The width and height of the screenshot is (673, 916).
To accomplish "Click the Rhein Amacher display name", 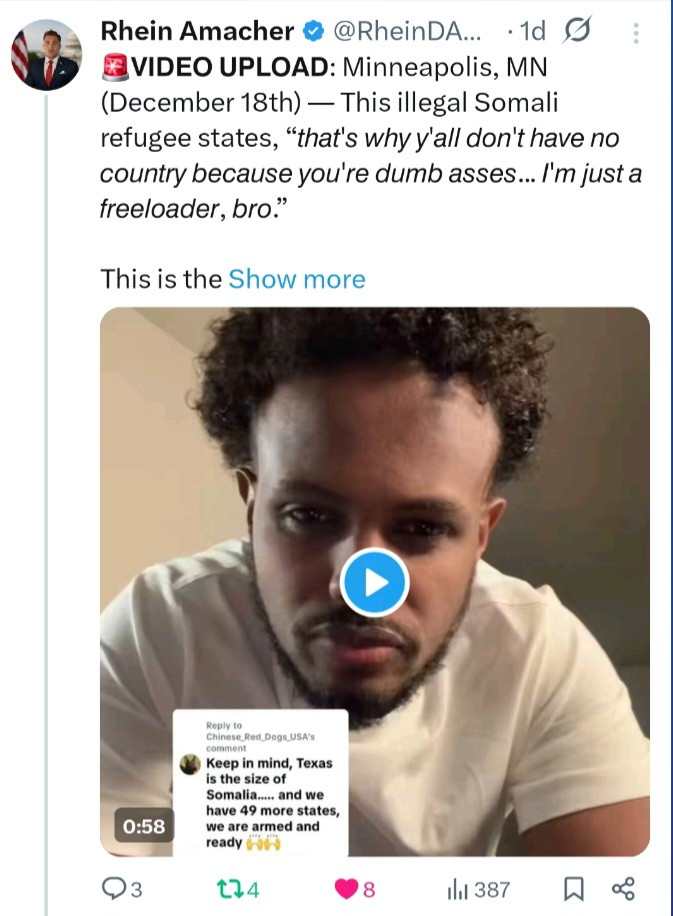I will (x=198, y=32).
